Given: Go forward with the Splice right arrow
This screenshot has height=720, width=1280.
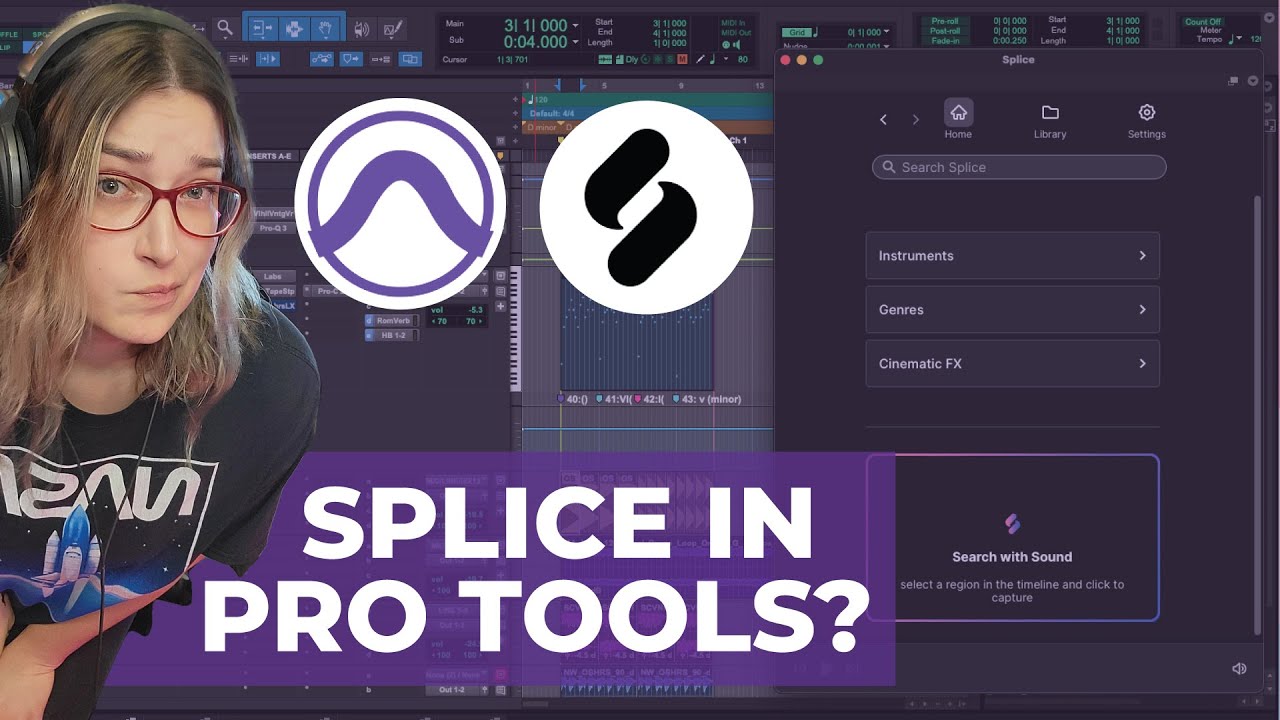Looking at the screenshot, I should click(x=915, y=120).
